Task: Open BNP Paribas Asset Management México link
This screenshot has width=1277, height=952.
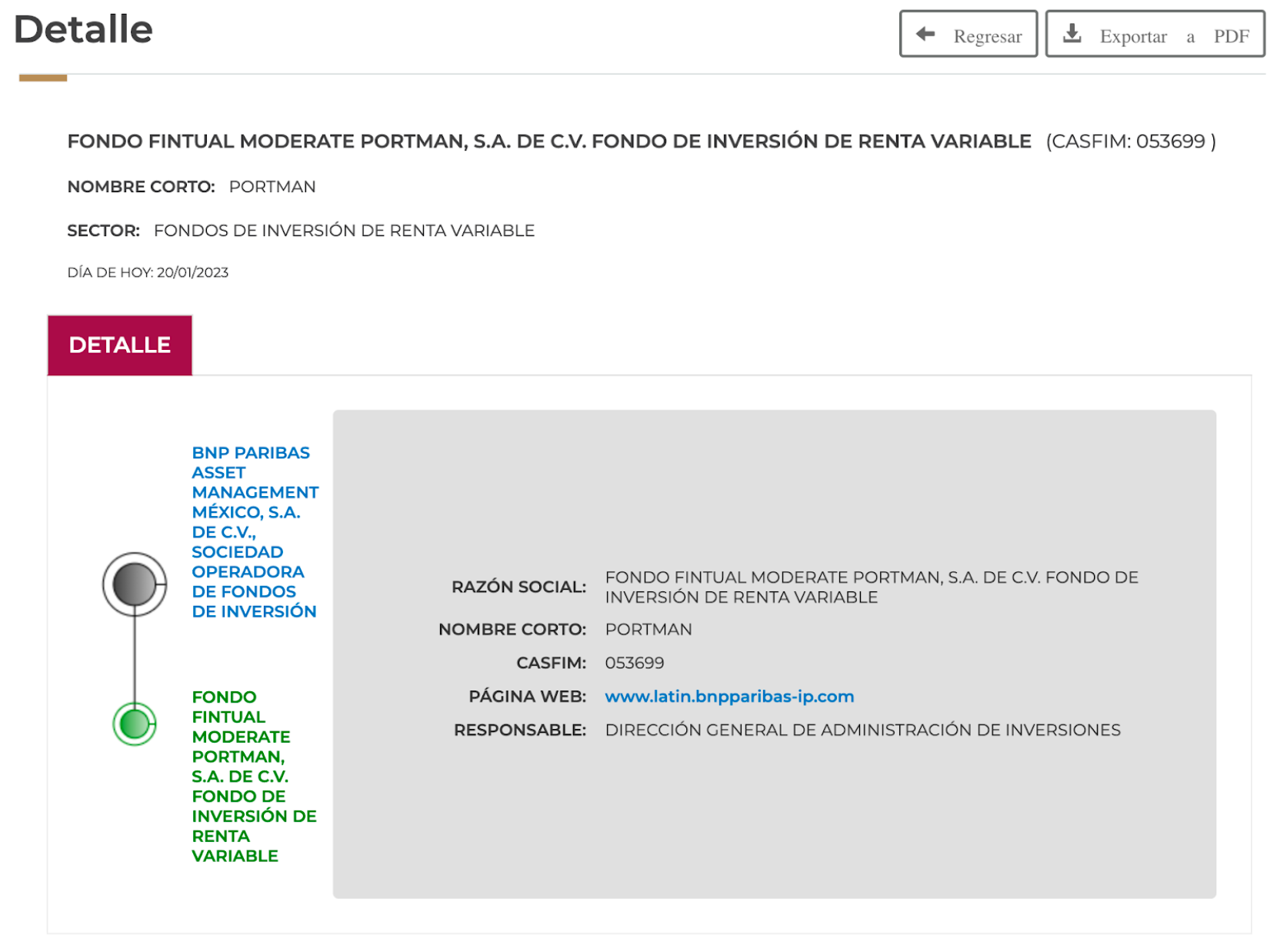Action: (x=255, y=532)
